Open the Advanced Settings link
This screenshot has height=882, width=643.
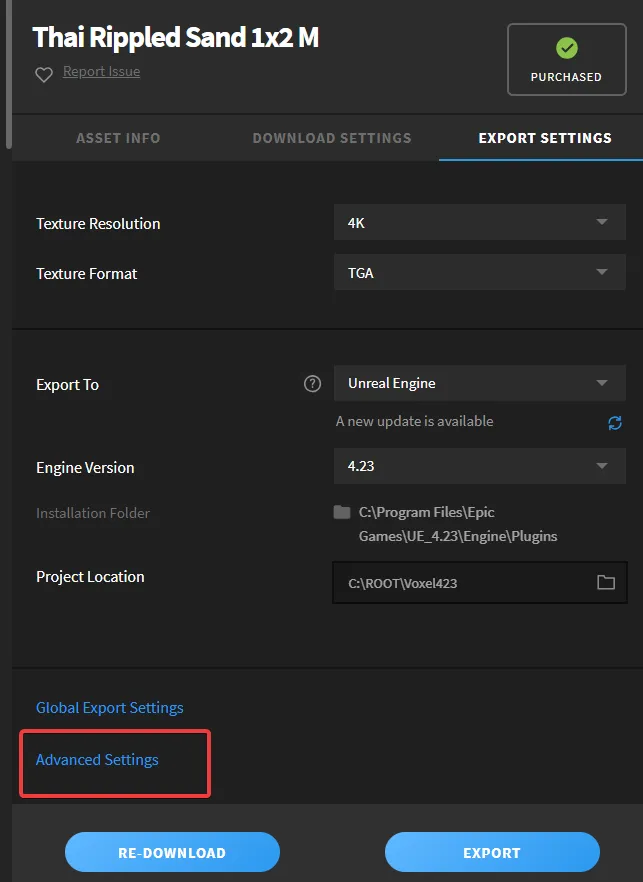(97, 760)
